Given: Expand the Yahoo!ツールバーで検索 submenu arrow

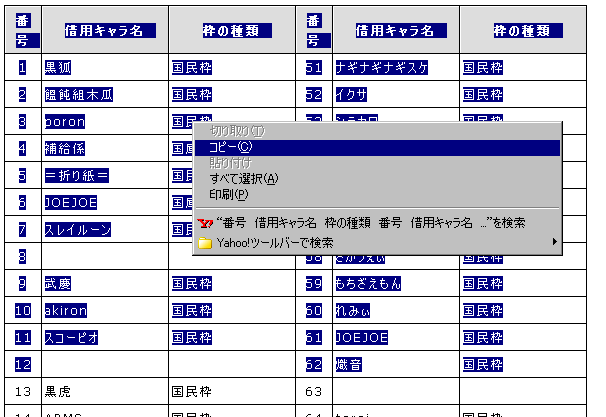Looking at the screenshot, I should 555,242.
